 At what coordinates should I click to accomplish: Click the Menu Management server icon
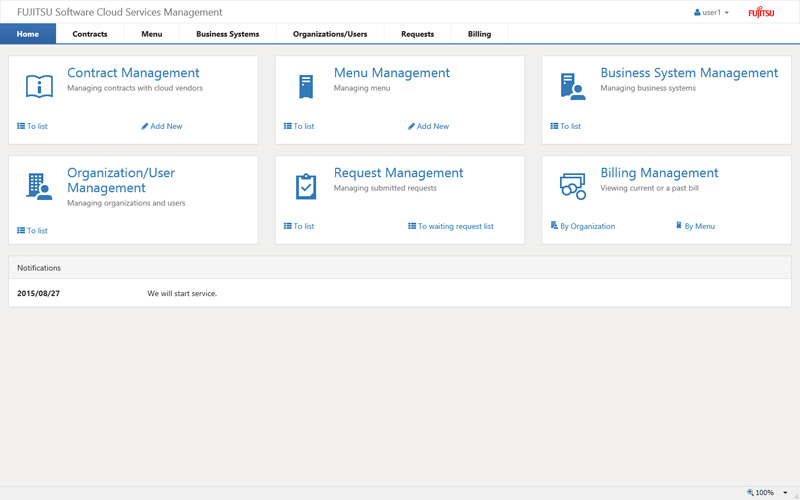coord(306,86)
